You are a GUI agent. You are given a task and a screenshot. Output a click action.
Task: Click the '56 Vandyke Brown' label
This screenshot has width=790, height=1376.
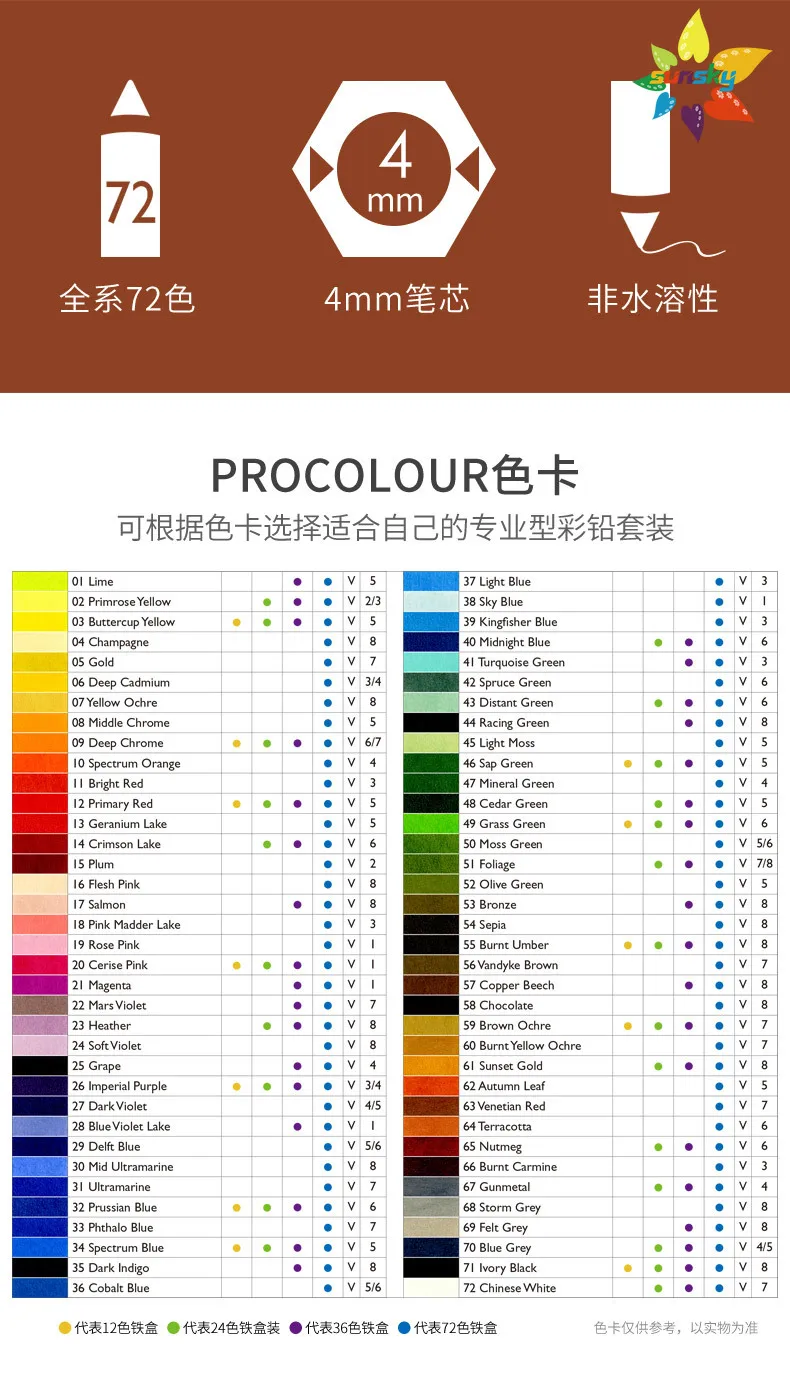(x=510, y=965)
